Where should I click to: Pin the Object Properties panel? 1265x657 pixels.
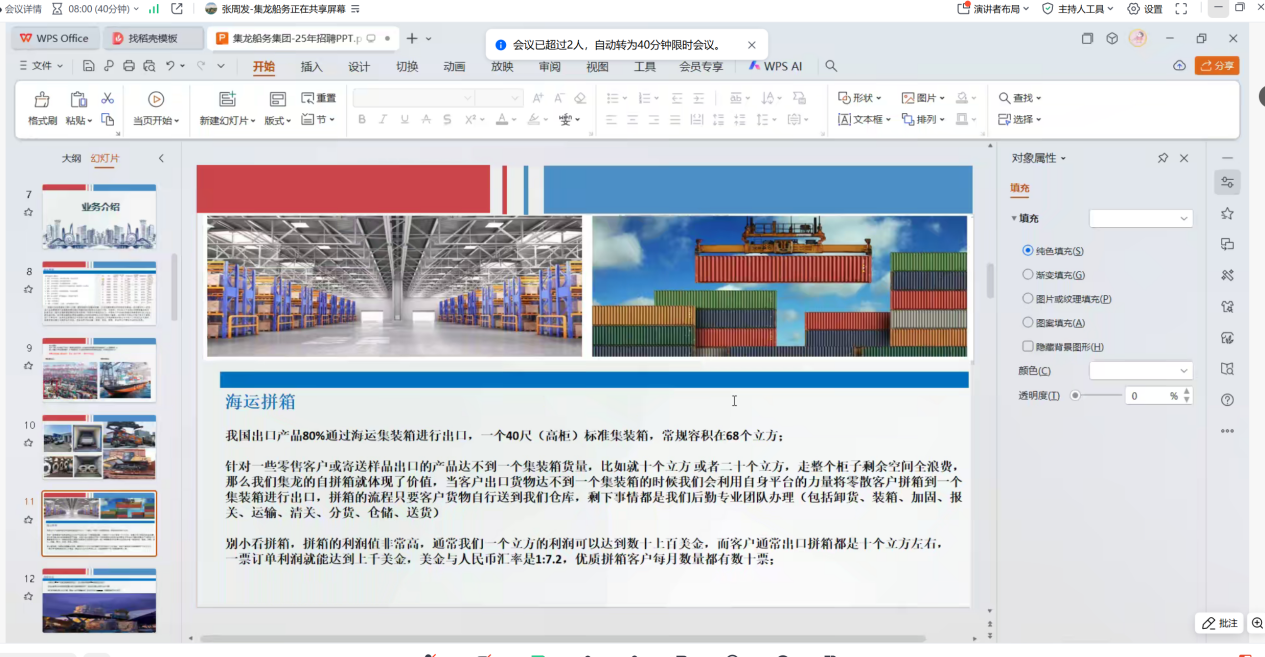click(1162, 158)
